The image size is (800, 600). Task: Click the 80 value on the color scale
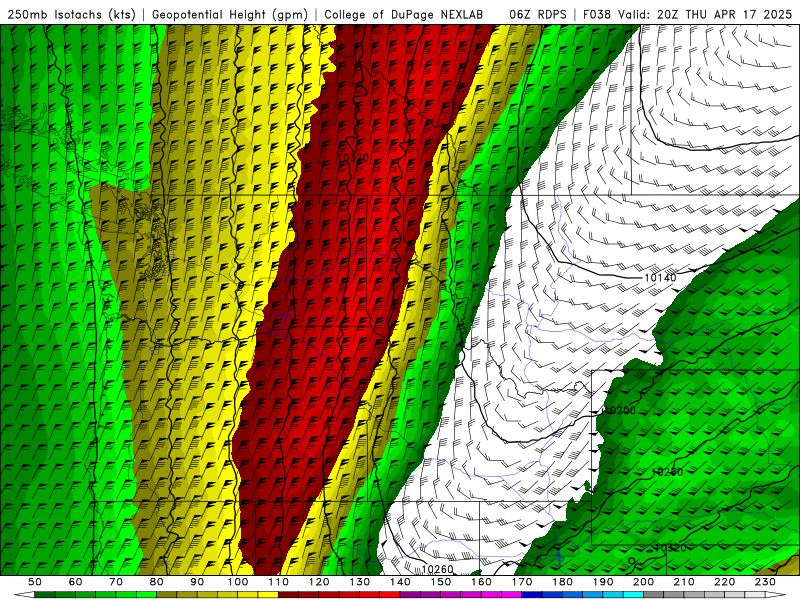coord(156,582)
